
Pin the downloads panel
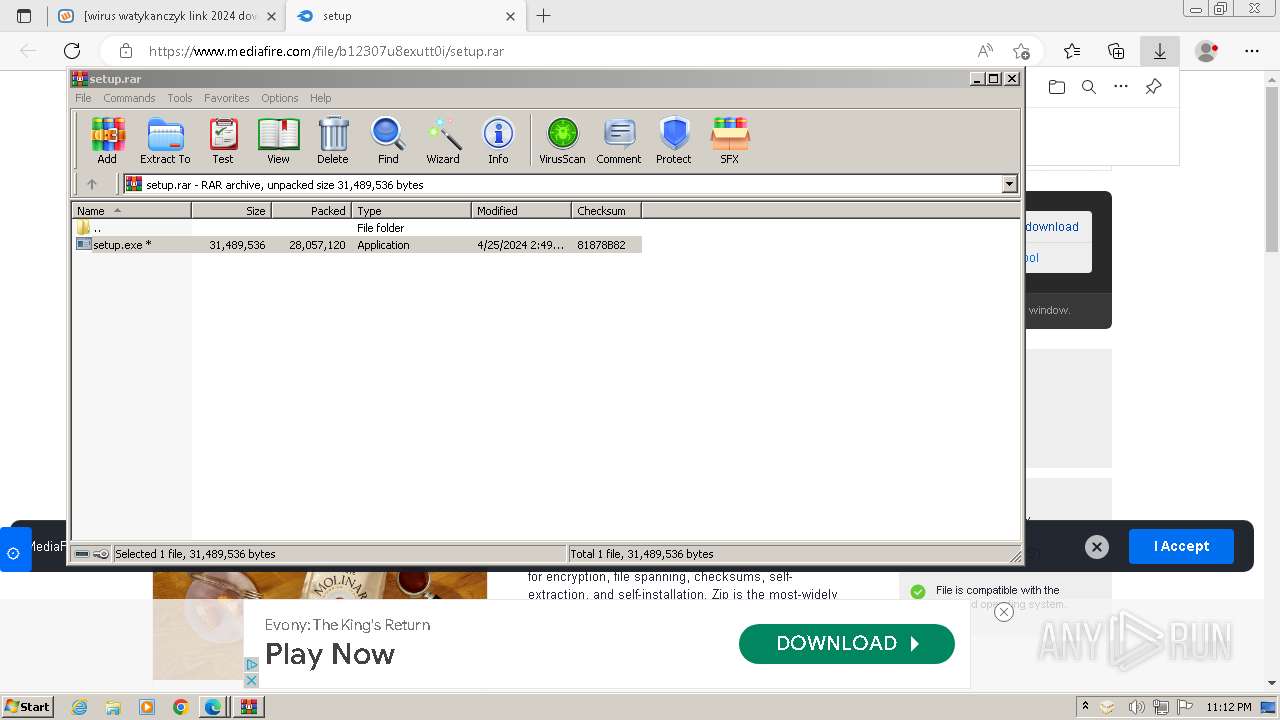[1153, 87]
